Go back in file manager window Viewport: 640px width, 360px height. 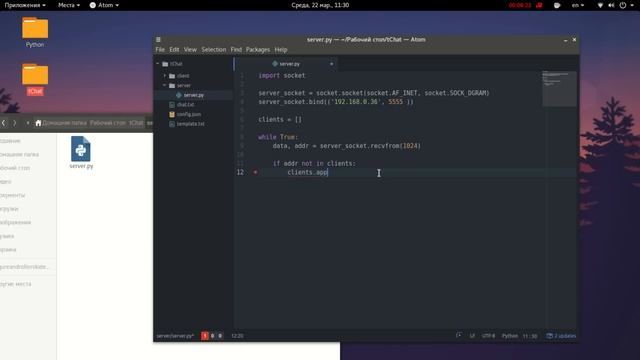(4, 123)
